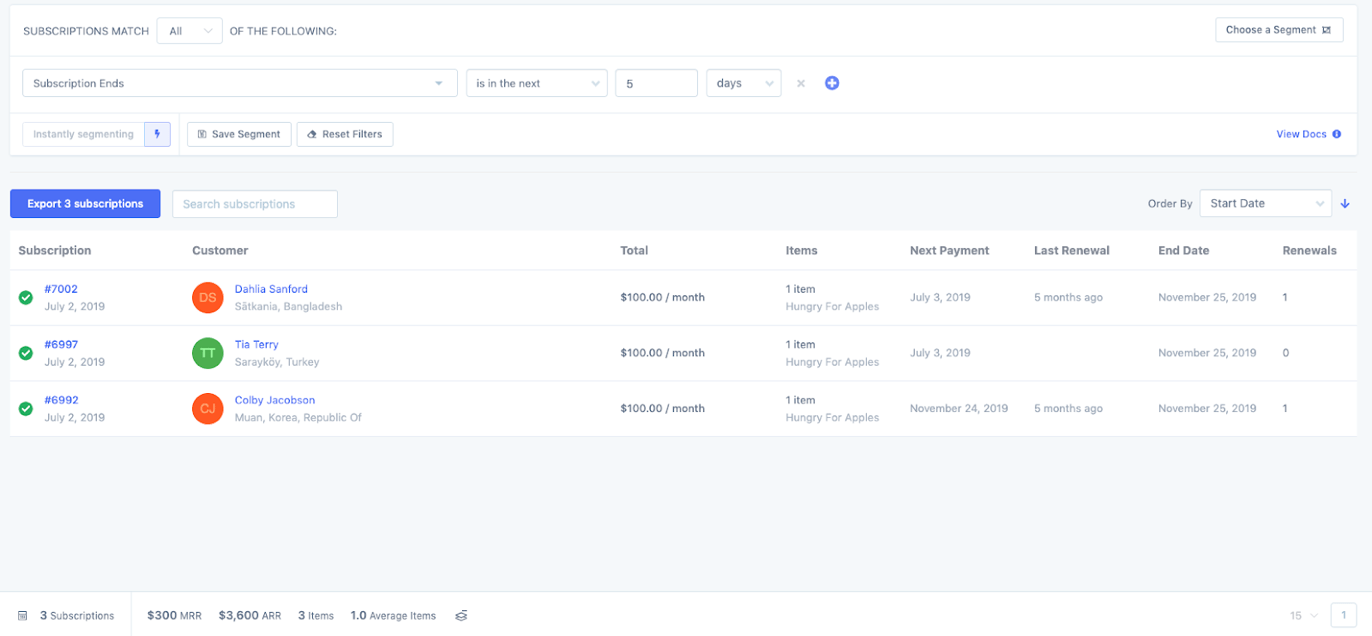This screenshot has height=636, width=1372.
Task: Remove the Subscription Ends filter with X icon
Action: [x=800, y=83]
